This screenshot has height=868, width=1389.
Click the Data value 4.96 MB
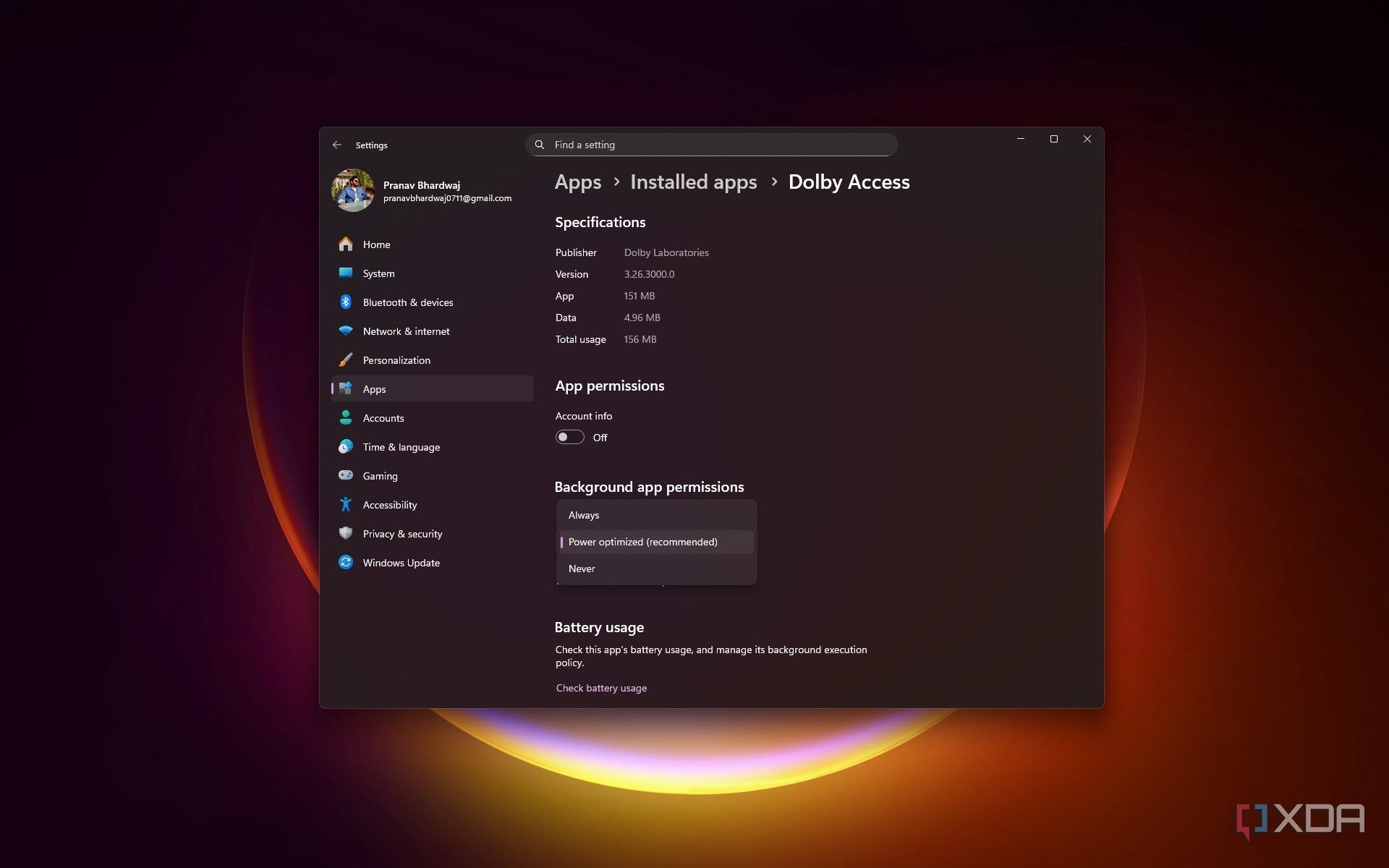(x=642, y=318)
